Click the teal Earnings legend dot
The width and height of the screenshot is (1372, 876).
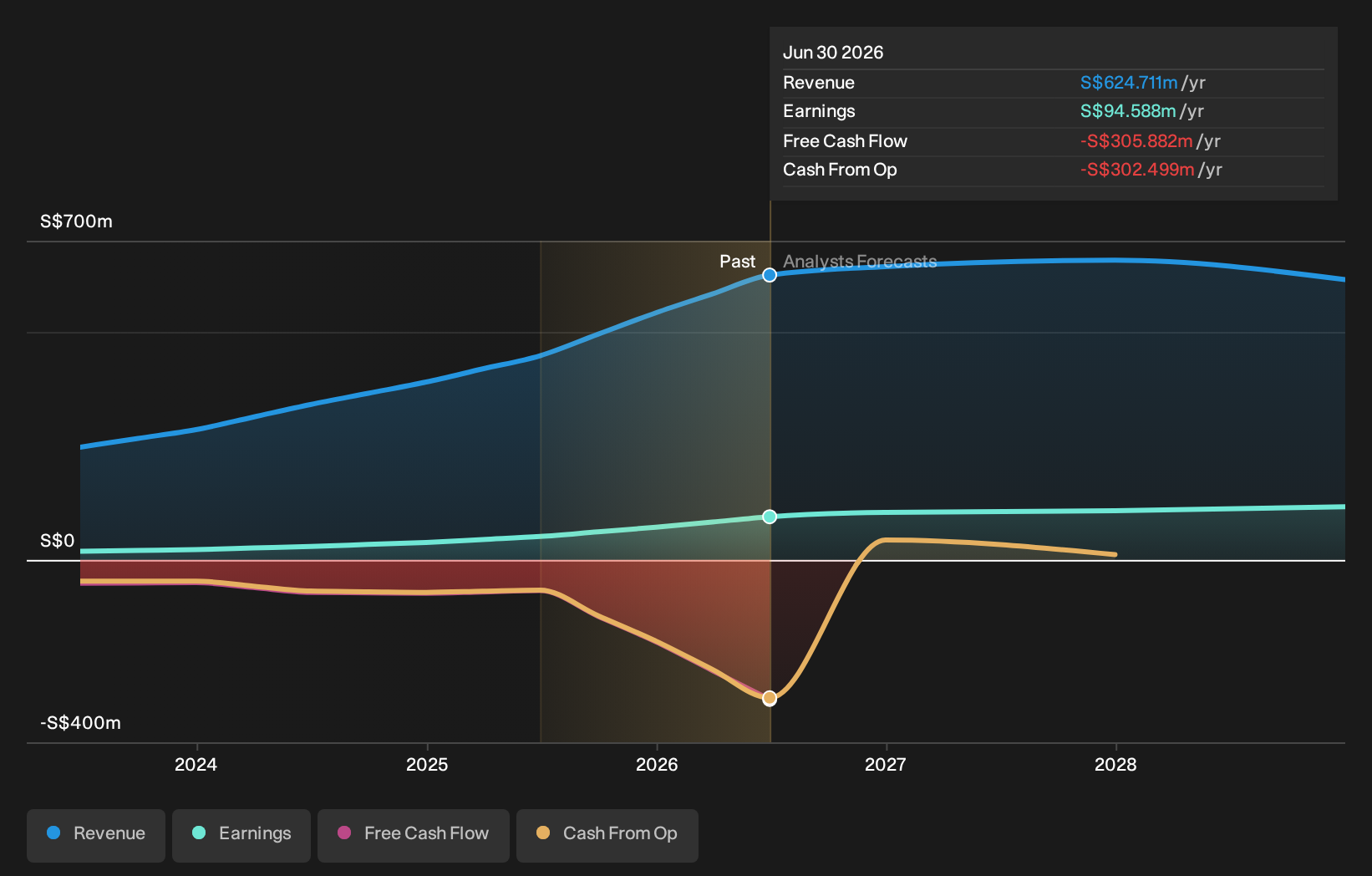pyautogui.click(x=199, y=833)
